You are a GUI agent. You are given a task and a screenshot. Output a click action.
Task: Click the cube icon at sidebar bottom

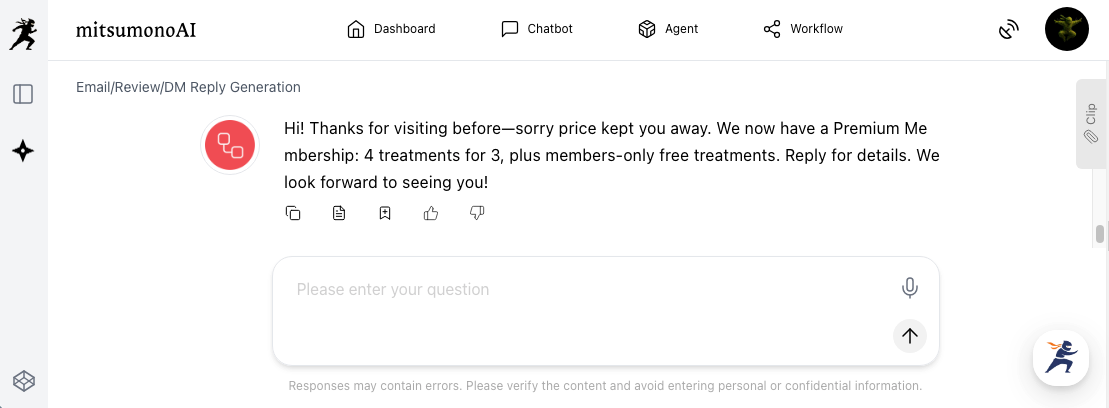click(23, 380)
